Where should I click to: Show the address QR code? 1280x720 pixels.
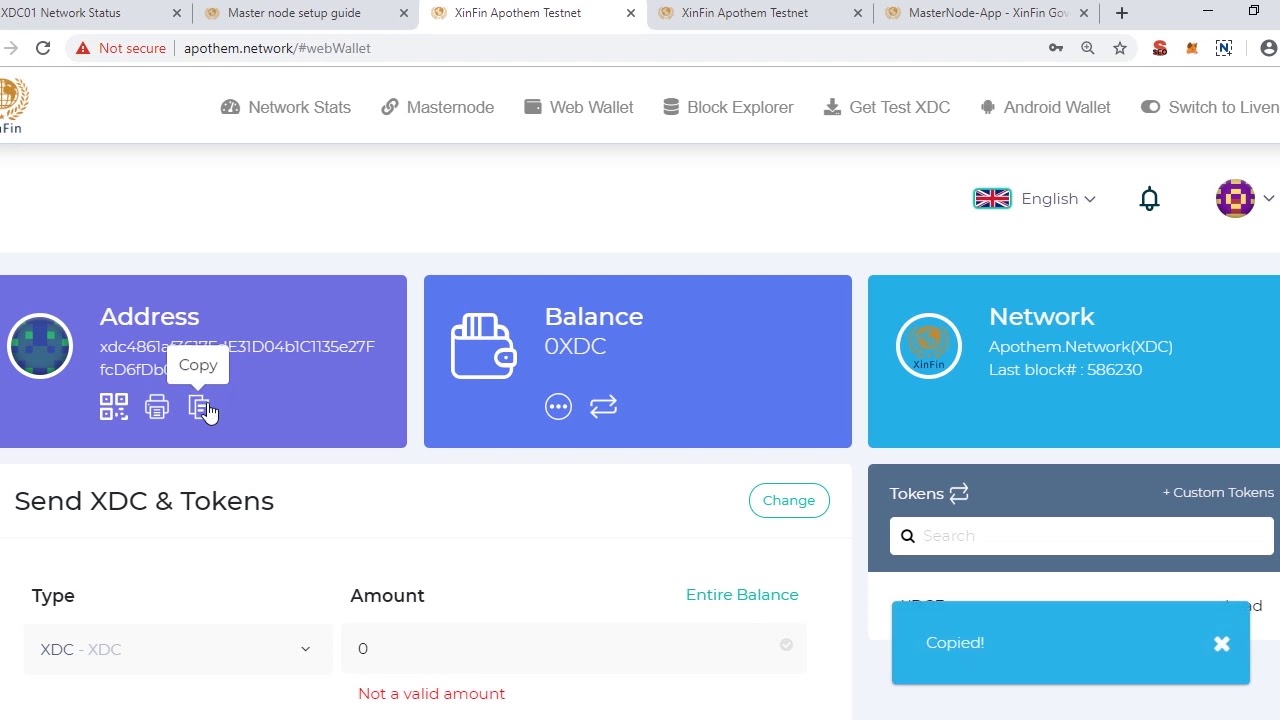[x=114, y=407]
